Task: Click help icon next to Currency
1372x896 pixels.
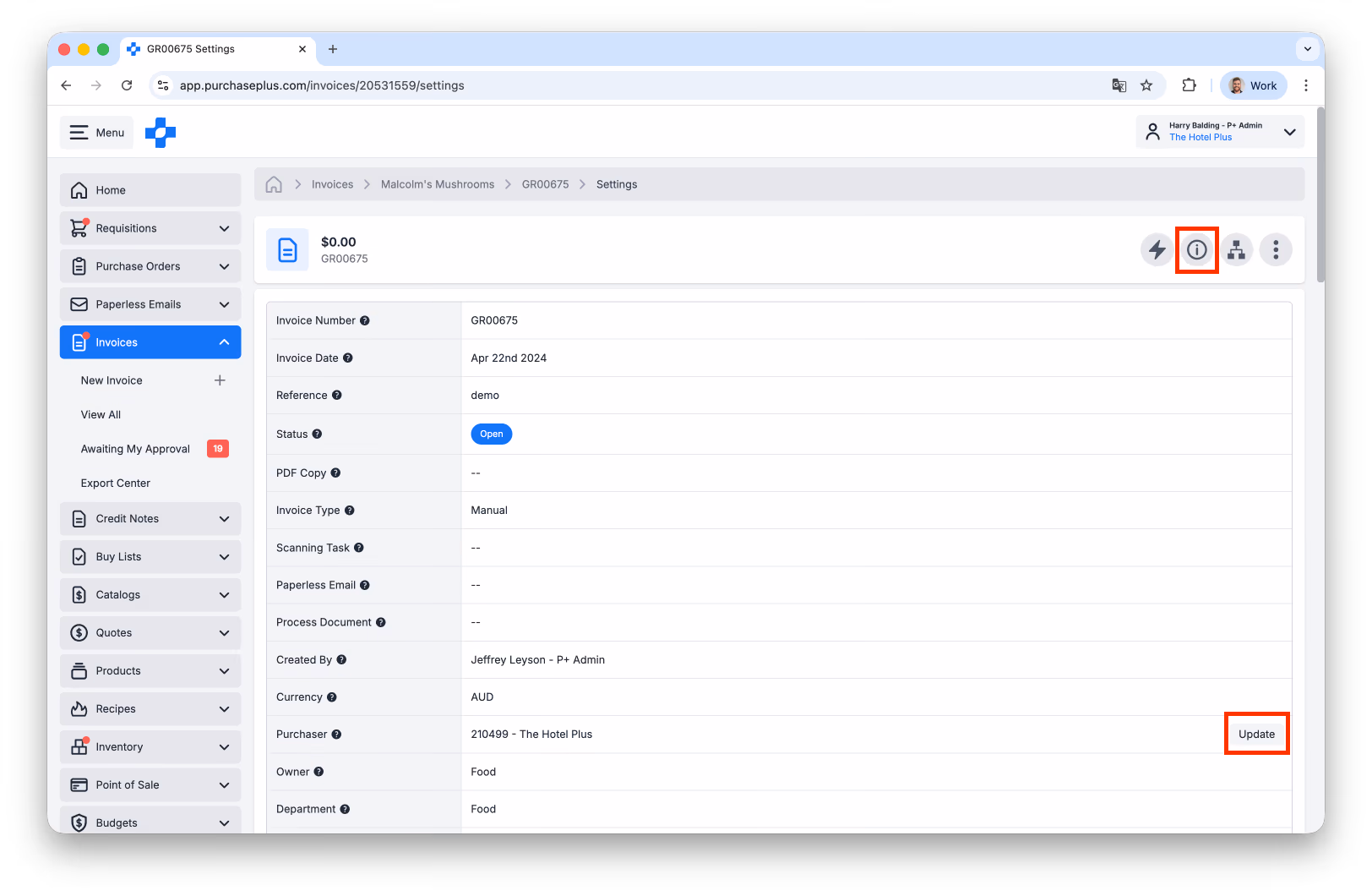Action: pyautogui.click(x=332, y=697)
